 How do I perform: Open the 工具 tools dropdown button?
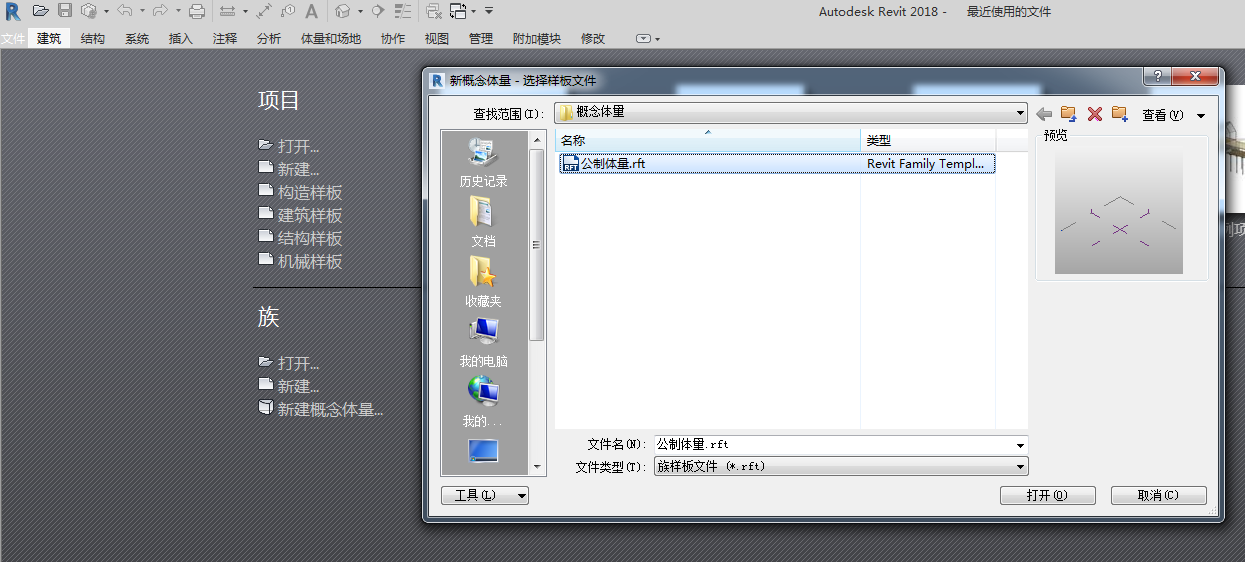tap(485, 495)
